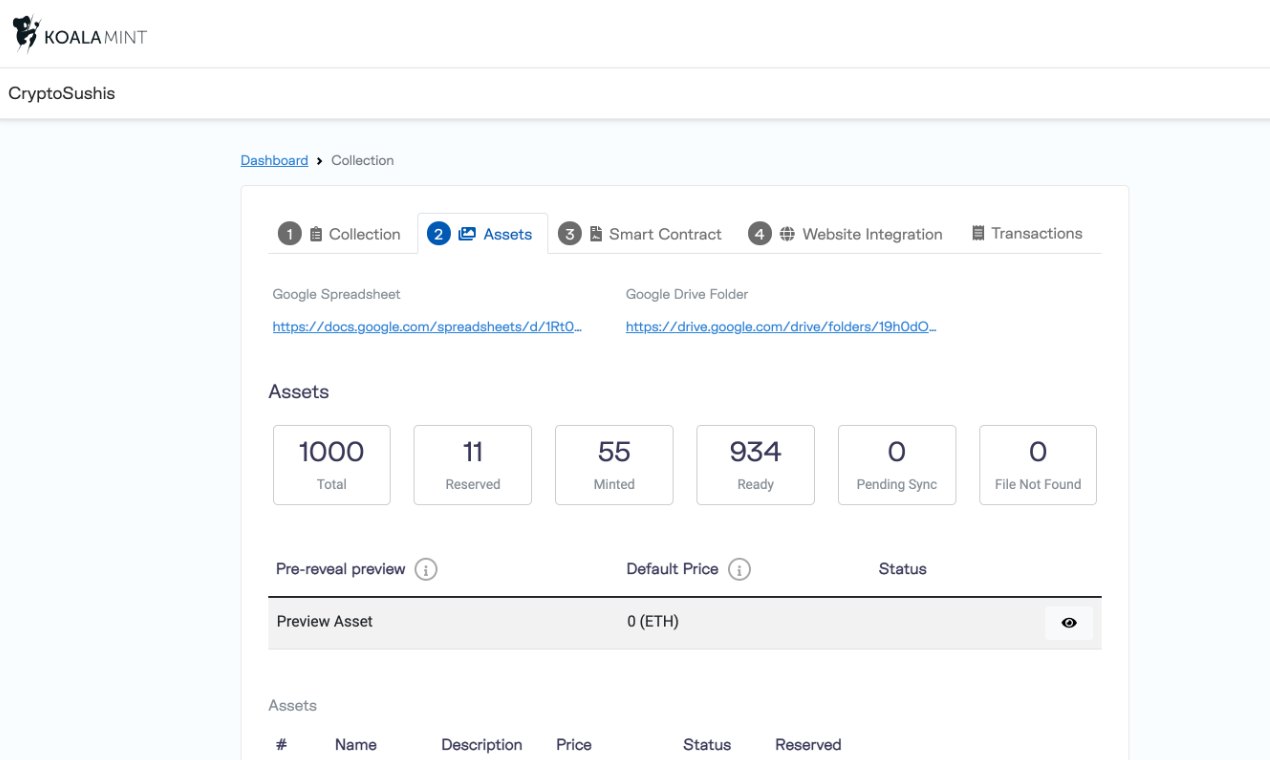Click the KoalaMint koala logo
Viewport: 1270px width, 760px height.
(x=26, y=33)
